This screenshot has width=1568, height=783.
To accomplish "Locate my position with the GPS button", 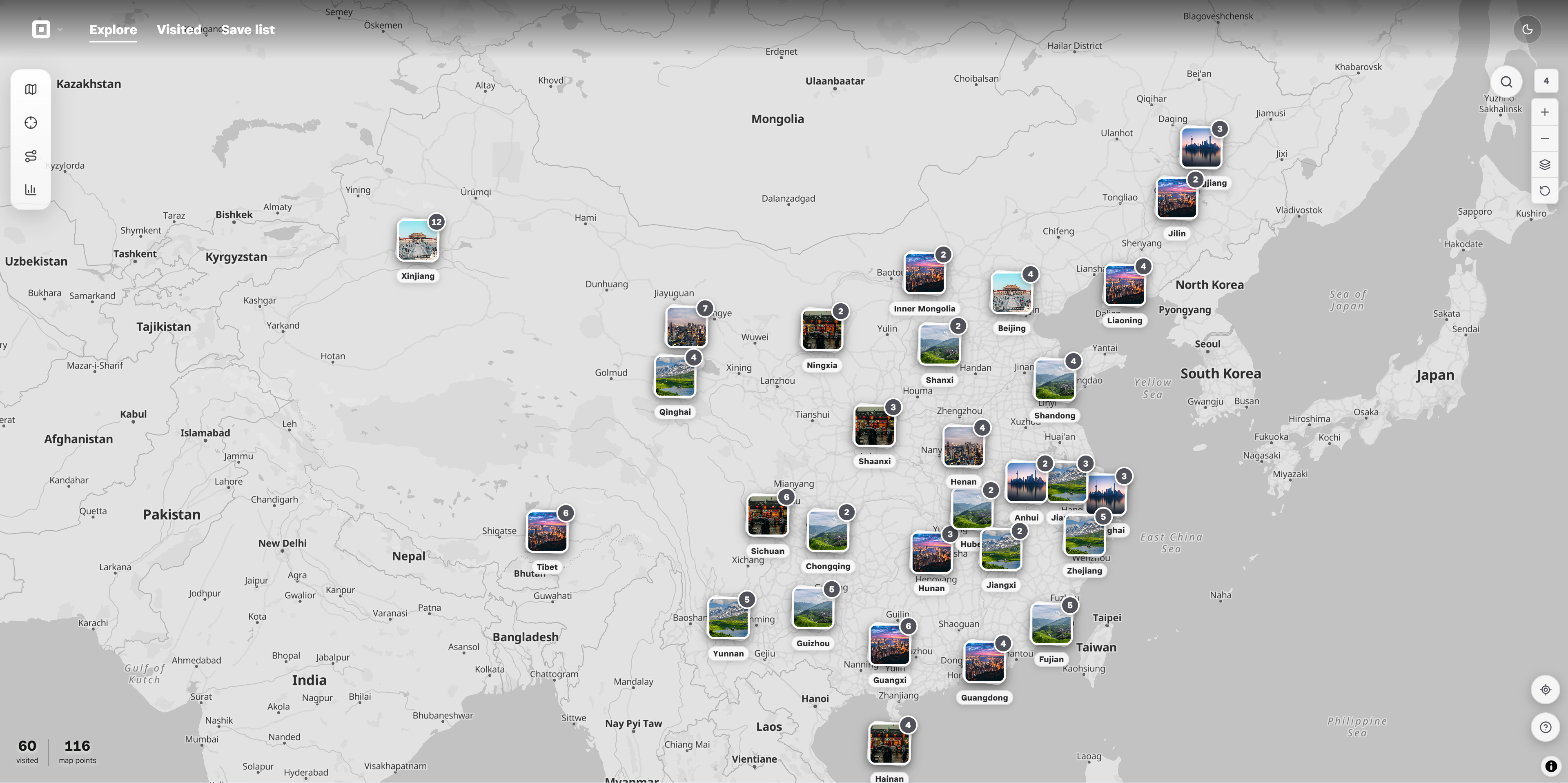I will 1546,690.
